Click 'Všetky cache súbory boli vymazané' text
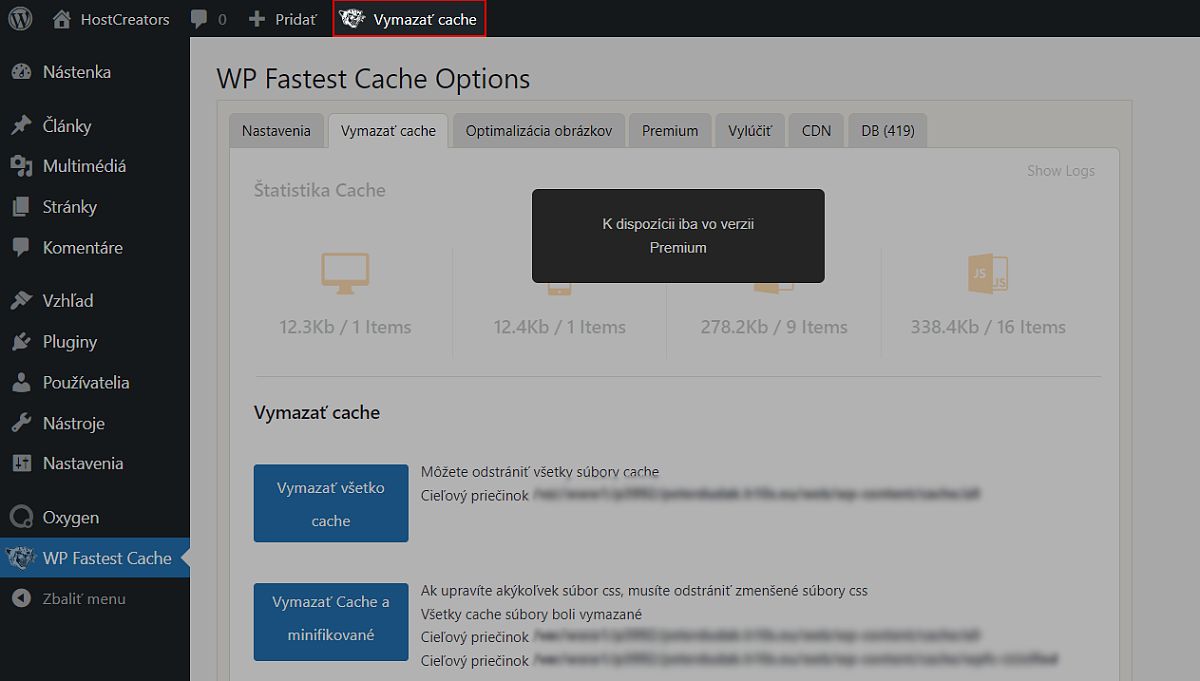 (531, 614)
